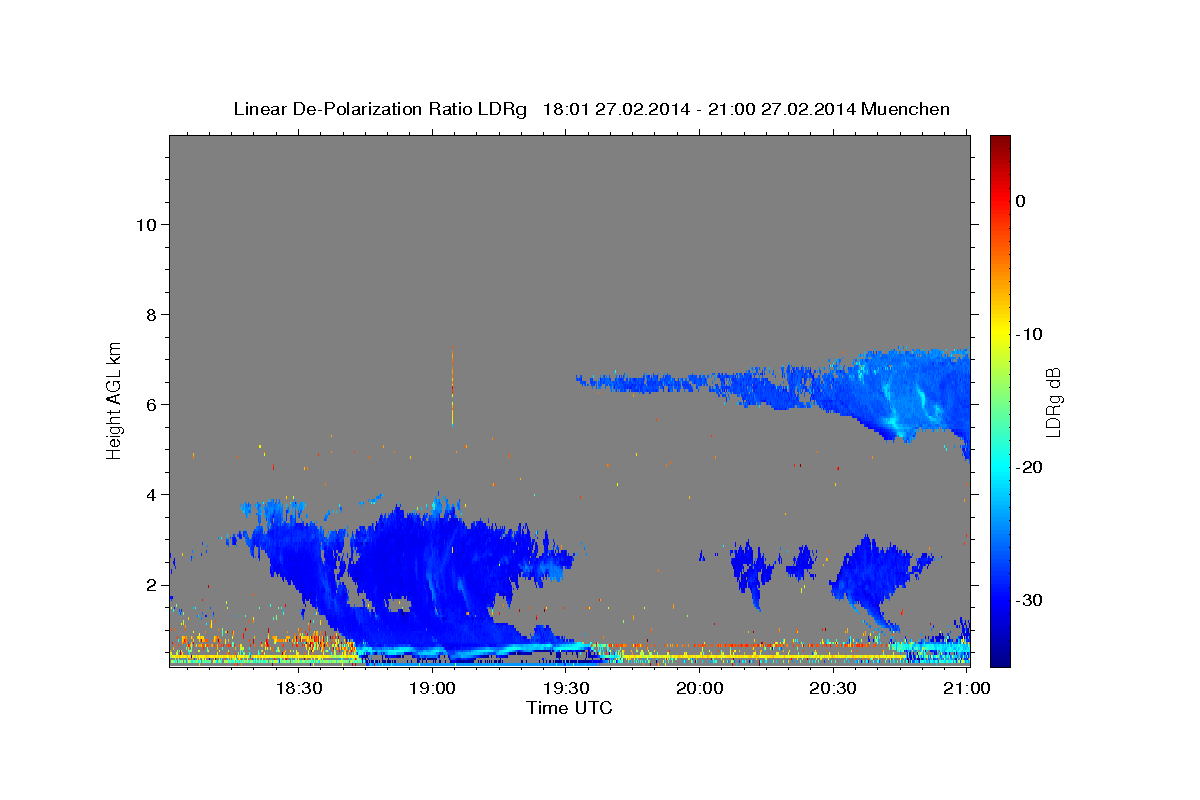The width and height of the screenshot is (1200, 800).
Task: Click the '18:30' time tick label
Action: point(298,689)
